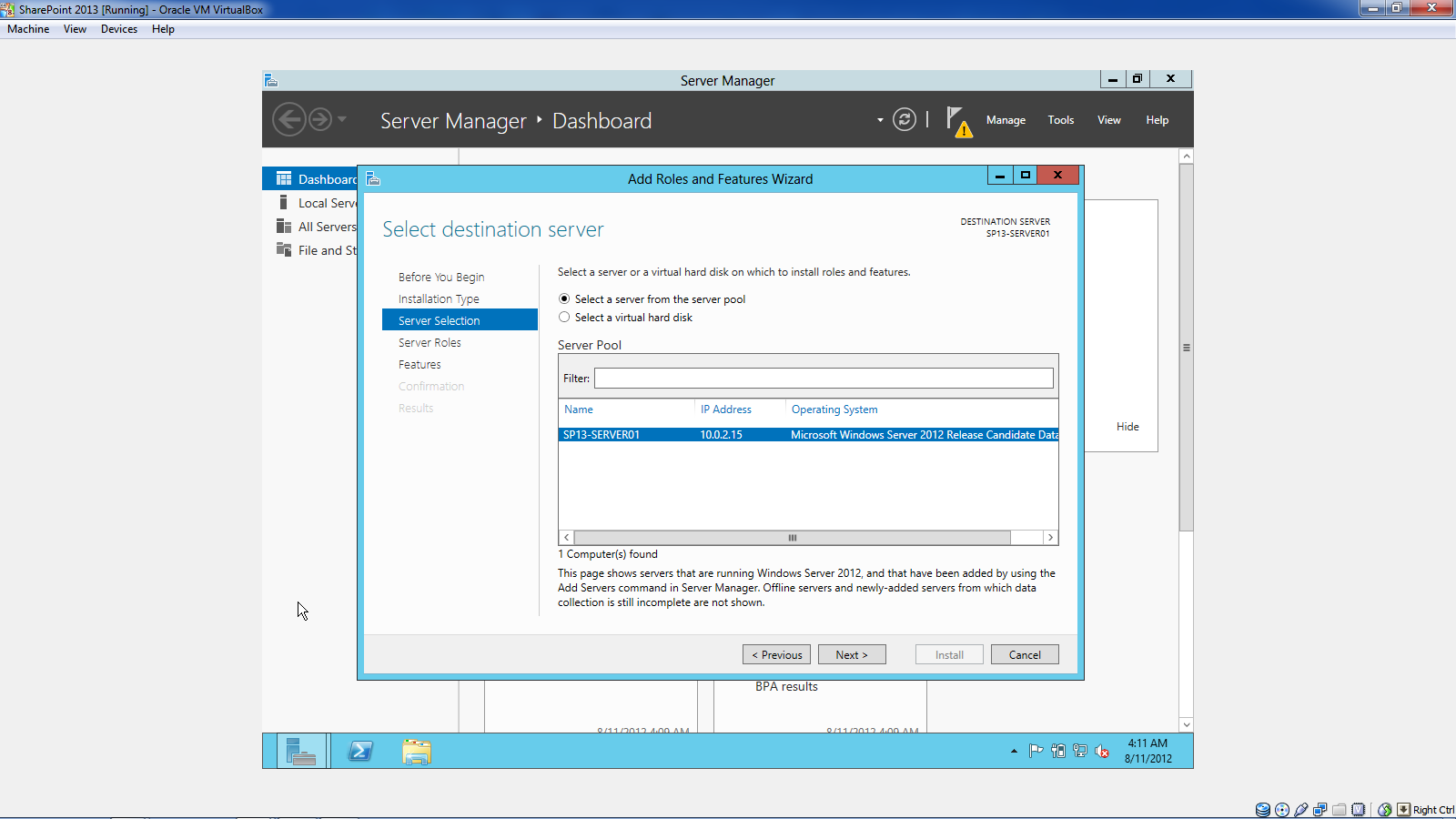Click the Local Server sidebar icon
Screen dimensions: 1456x819
[284, 202]
